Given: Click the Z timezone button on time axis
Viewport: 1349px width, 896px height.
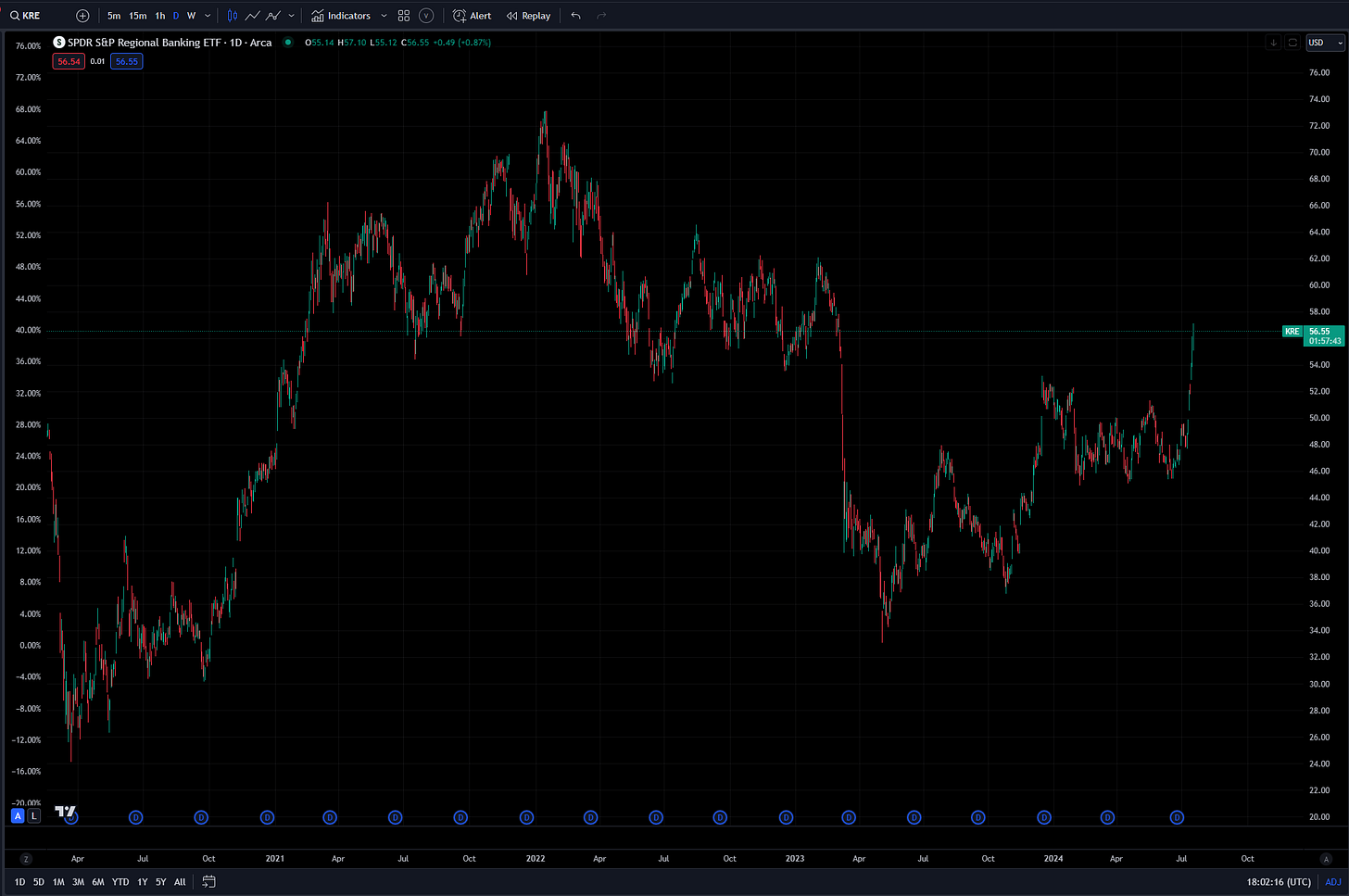Looking at the screenshot, I should [x=26, y=859].
